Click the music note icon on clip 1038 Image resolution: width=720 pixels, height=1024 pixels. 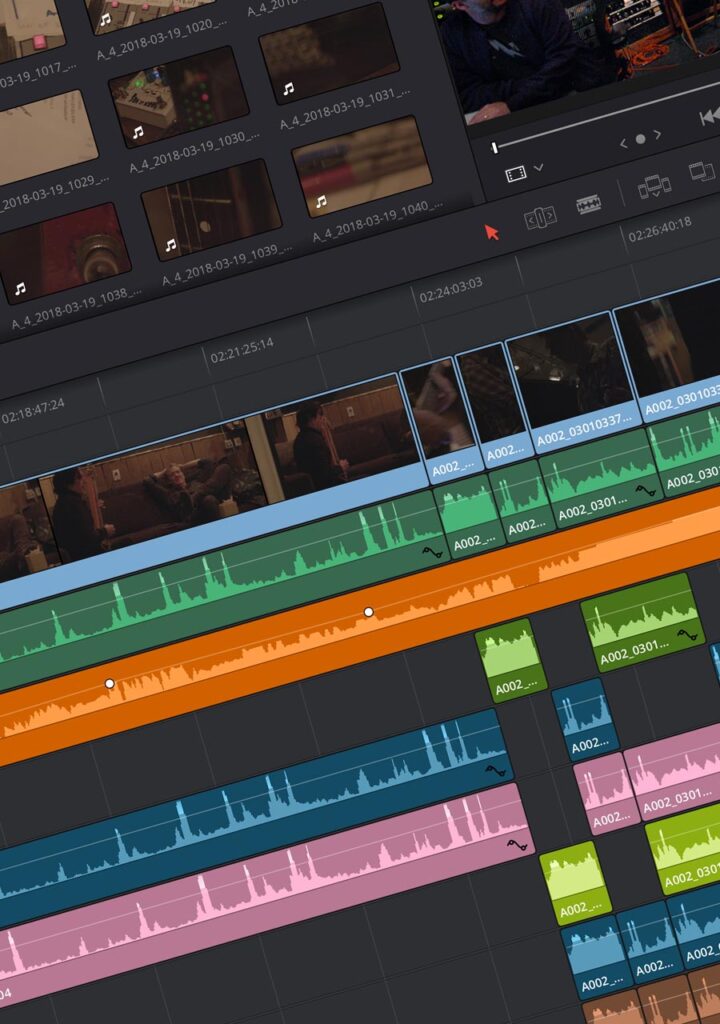[19, 289]
